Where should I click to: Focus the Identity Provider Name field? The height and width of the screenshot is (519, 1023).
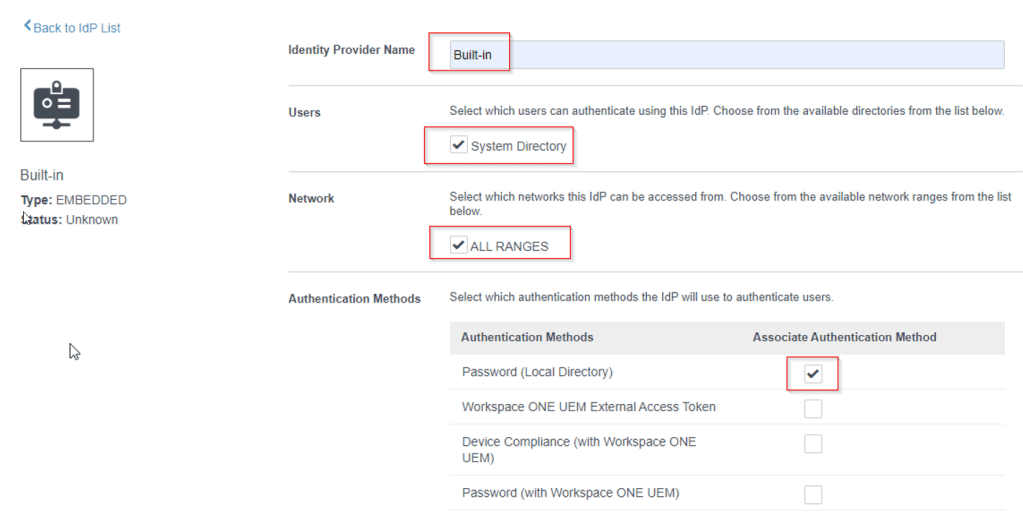716,55
